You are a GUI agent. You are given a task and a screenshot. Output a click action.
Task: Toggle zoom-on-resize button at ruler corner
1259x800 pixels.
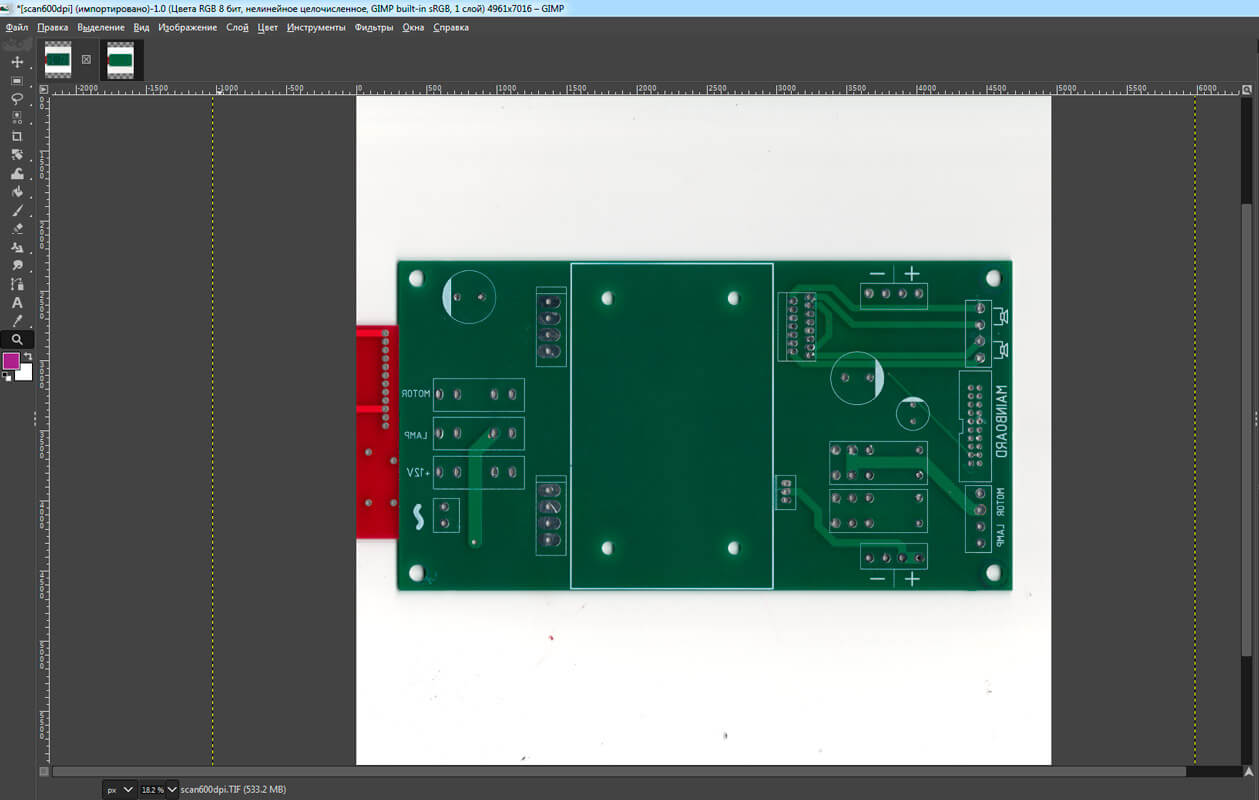(x=1247, y=89)
